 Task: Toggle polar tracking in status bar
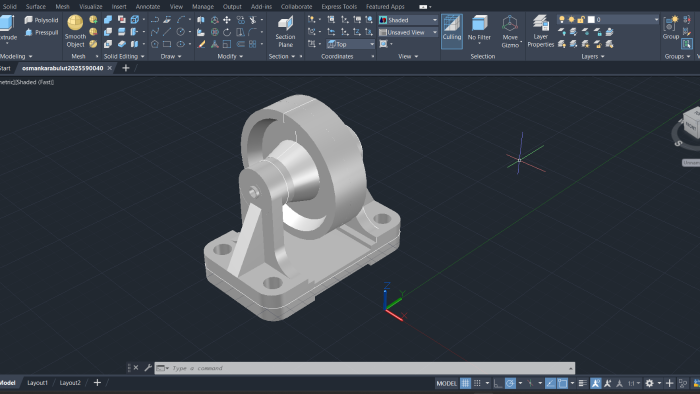point(510,383)
